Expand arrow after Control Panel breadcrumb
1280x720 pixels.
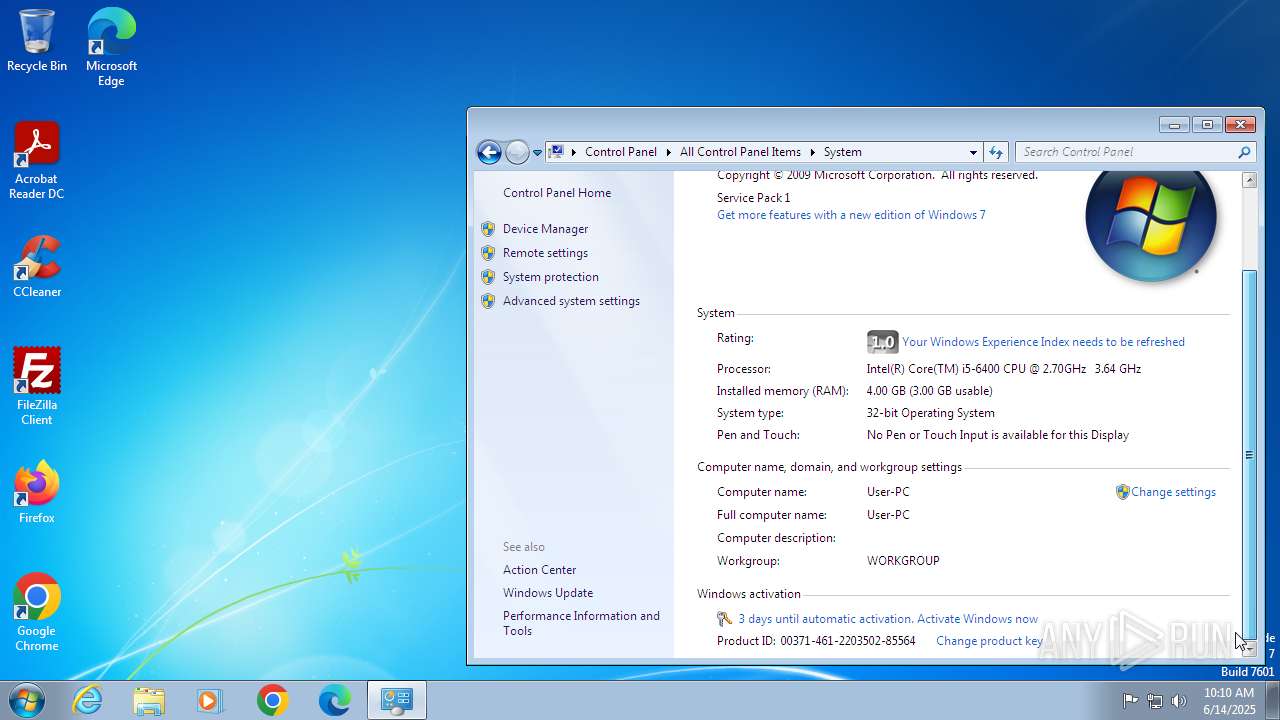point(669,152)
